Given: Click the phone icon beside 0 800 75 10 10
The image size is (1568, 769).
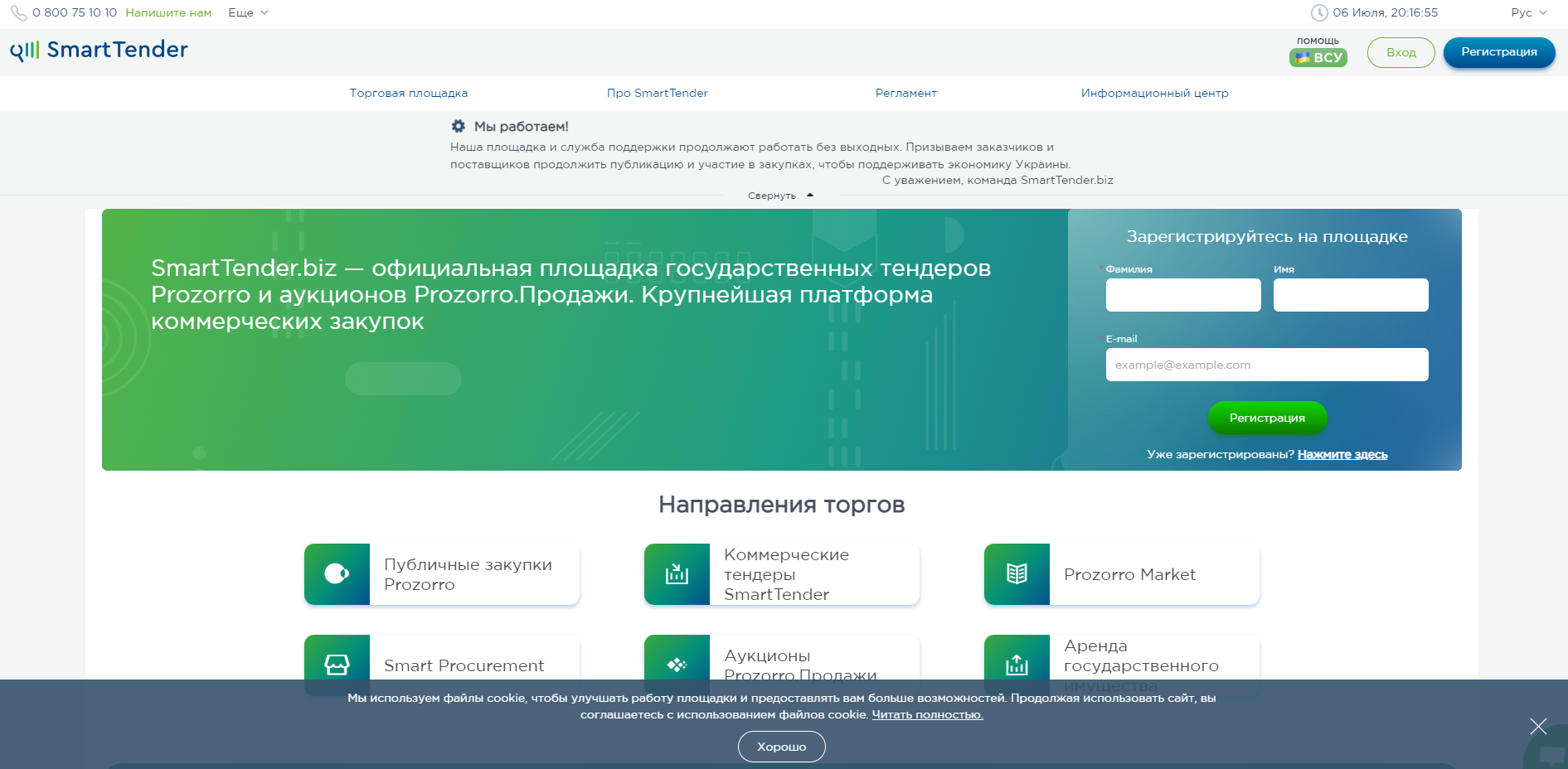Looking at the screenshot, I should click(x=18, y=13).
